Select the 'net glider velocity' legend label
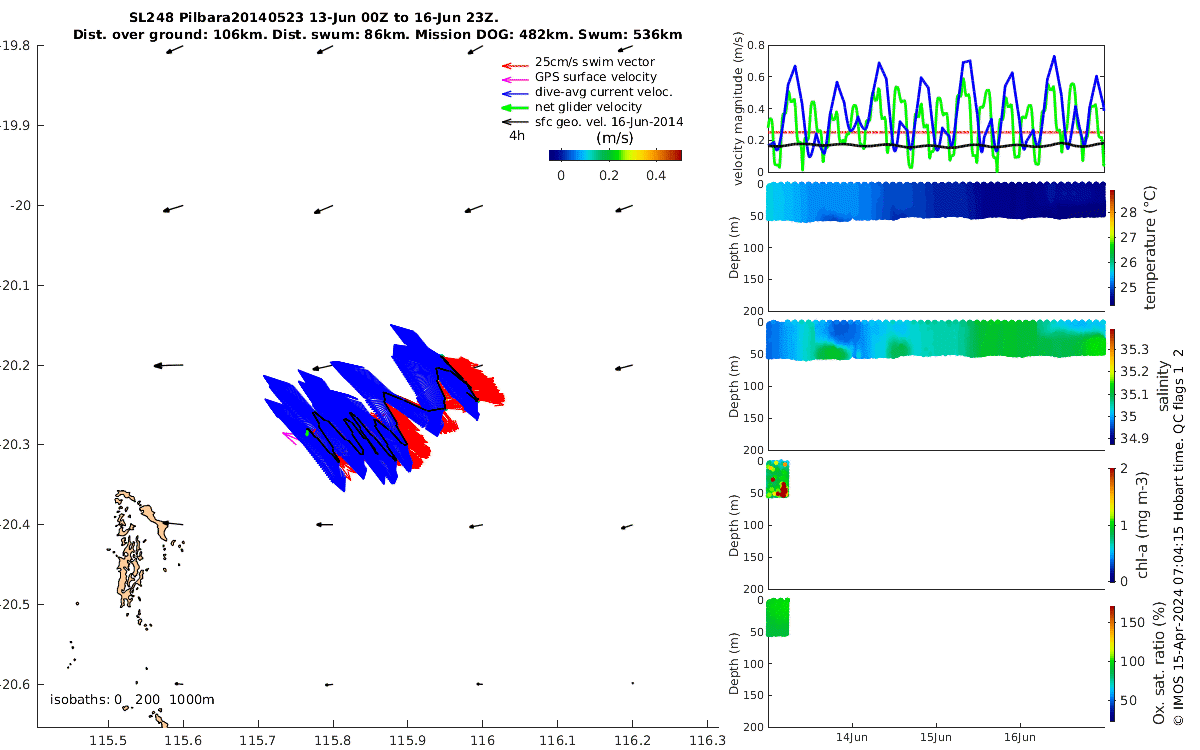 click(x=589, y=107)
